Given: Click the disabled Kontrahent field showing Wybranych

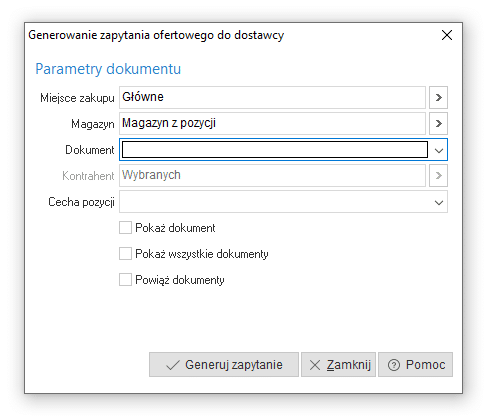Looking at the screenshot, I should pos(272,175).
